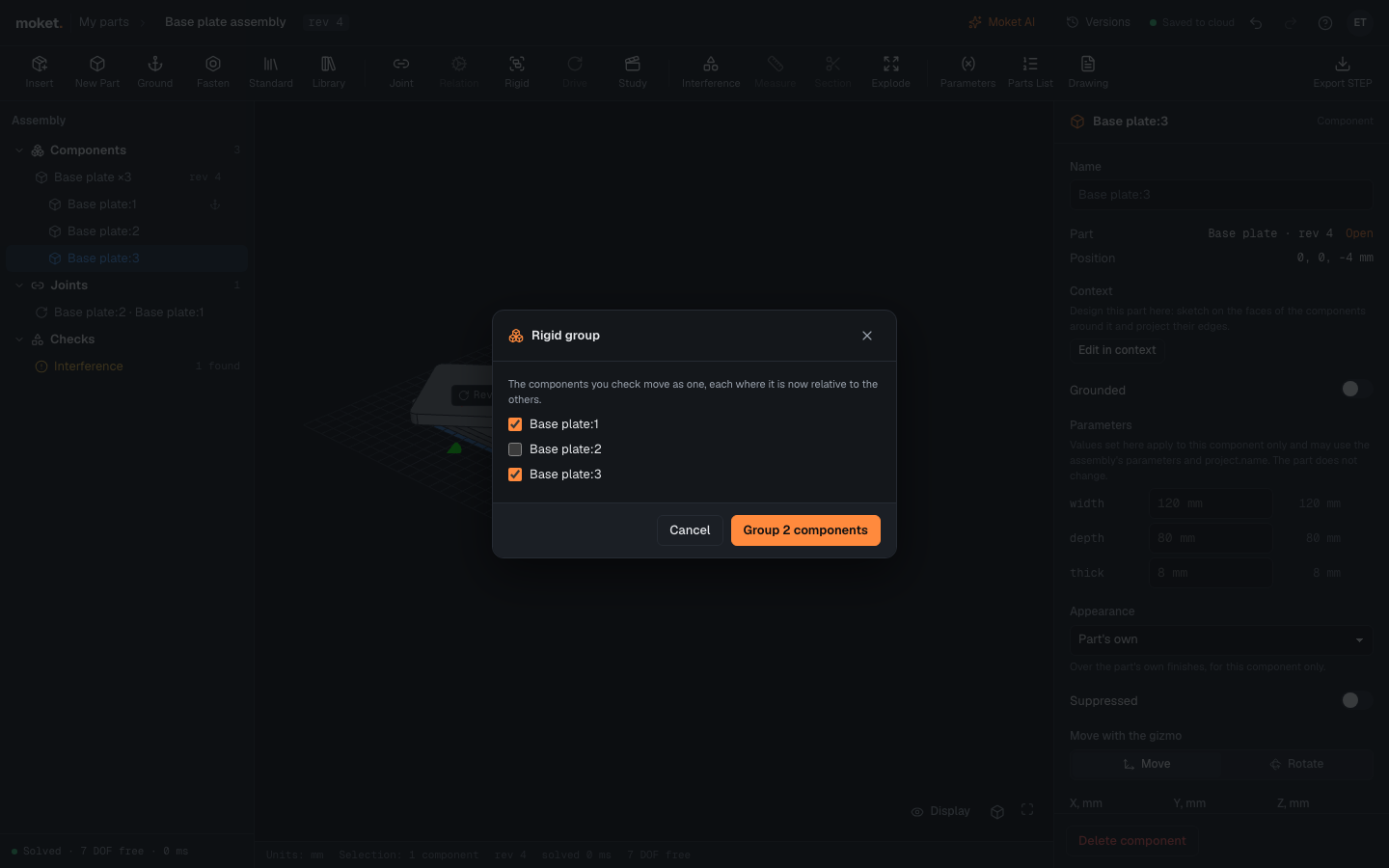The height and width of the screenshot is (868, 1389).
Task: Open the Standard parts tool
Action: click(271, 71)
